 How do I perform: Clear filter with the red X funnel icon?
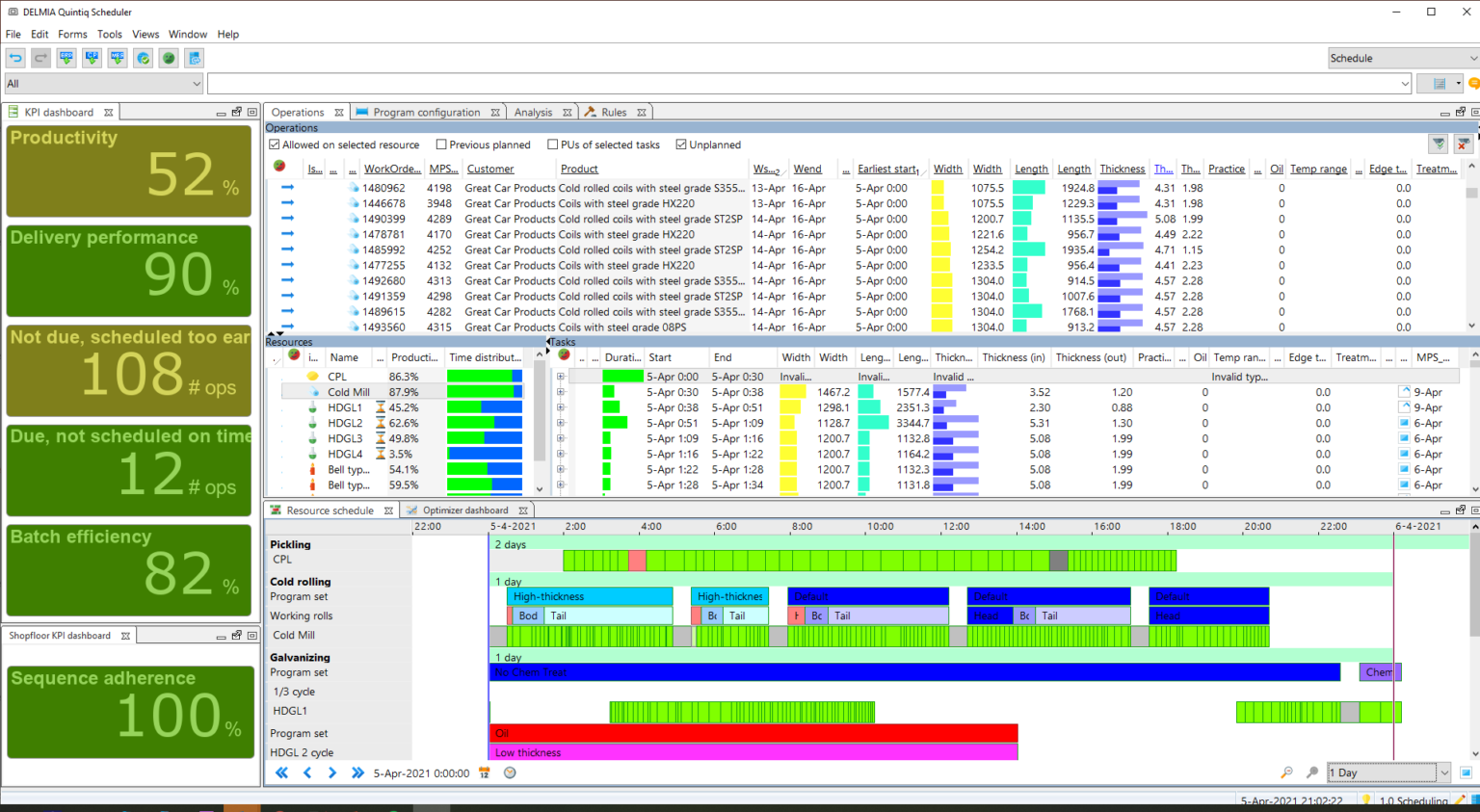pyautogui.click(x=1463, y=144)
